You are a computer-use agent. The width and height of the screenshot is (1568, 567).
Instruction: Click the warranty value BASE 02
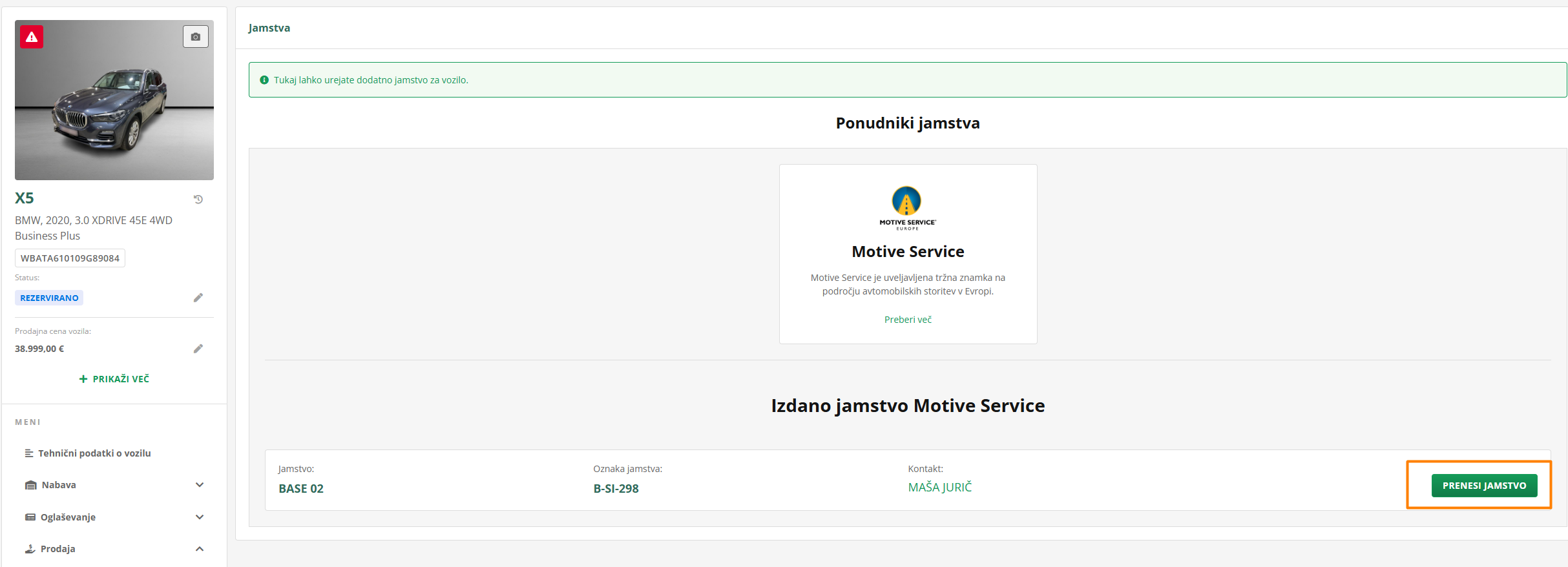pos(301,489)
